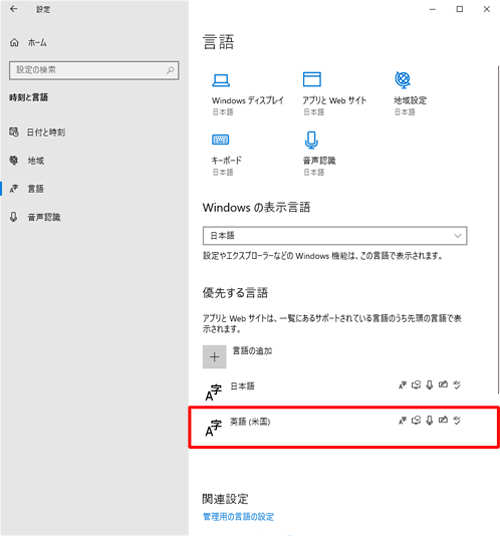Click 日本語 row spell check feature icon

[x=457, y=385]
